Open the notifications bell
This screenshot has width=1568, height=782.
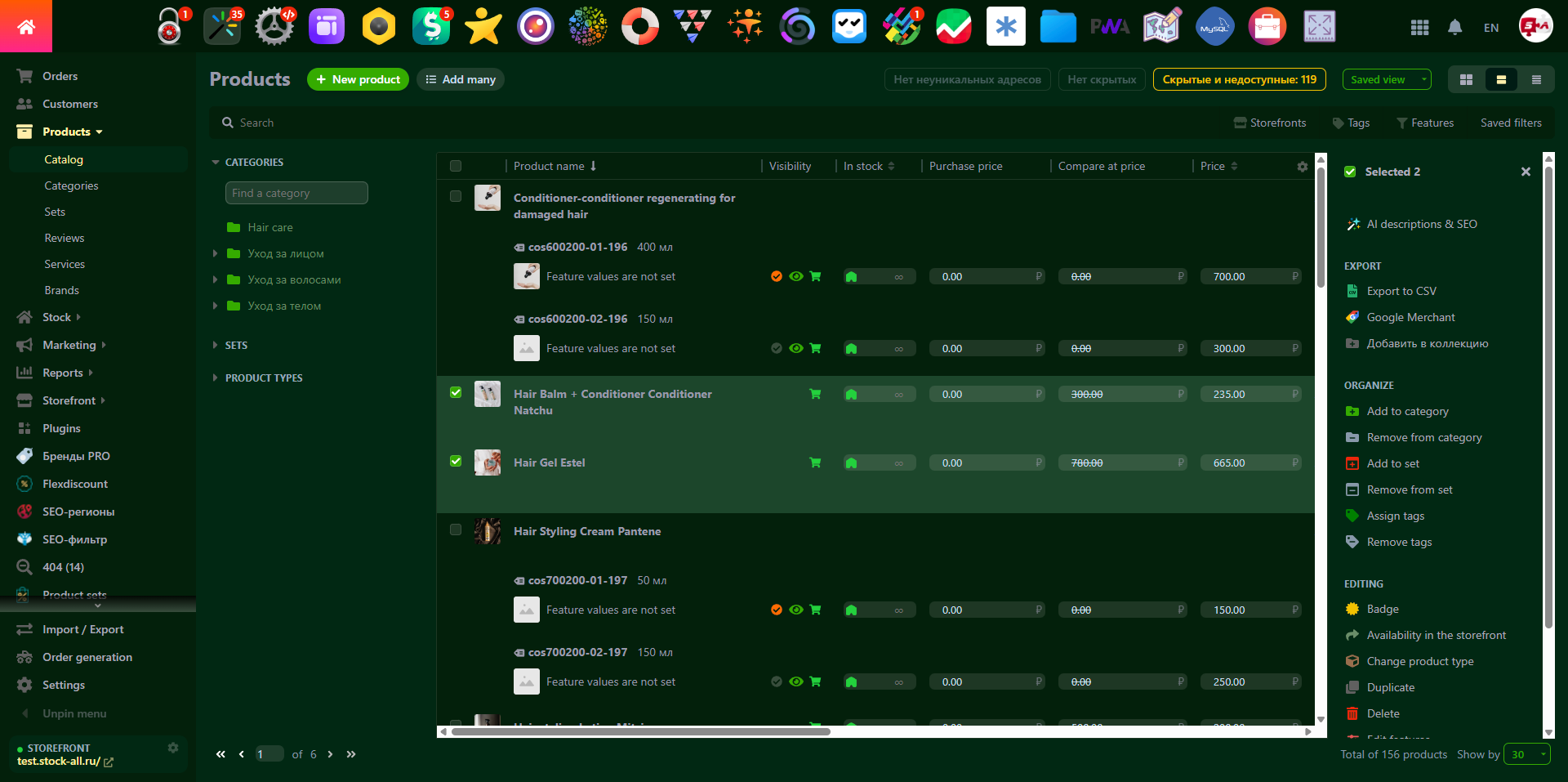point(1454,27)
